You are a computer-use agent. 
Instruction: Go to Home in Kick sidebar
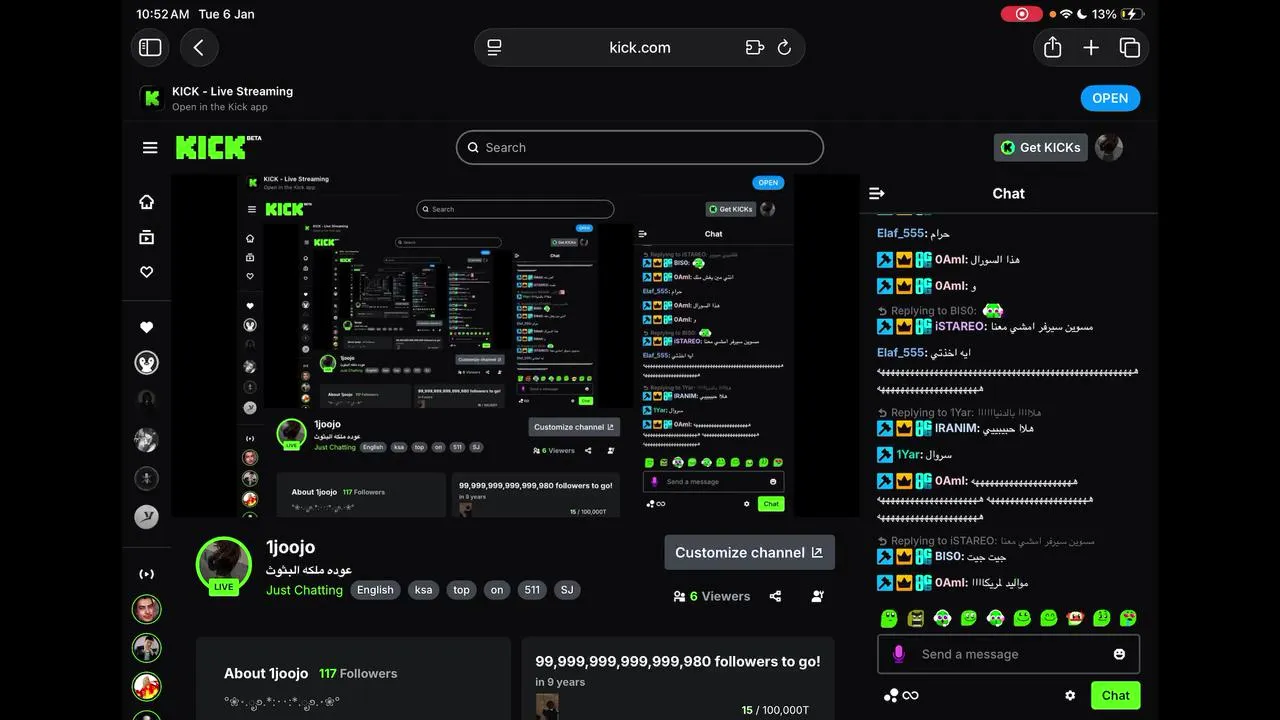coord(147,202)
